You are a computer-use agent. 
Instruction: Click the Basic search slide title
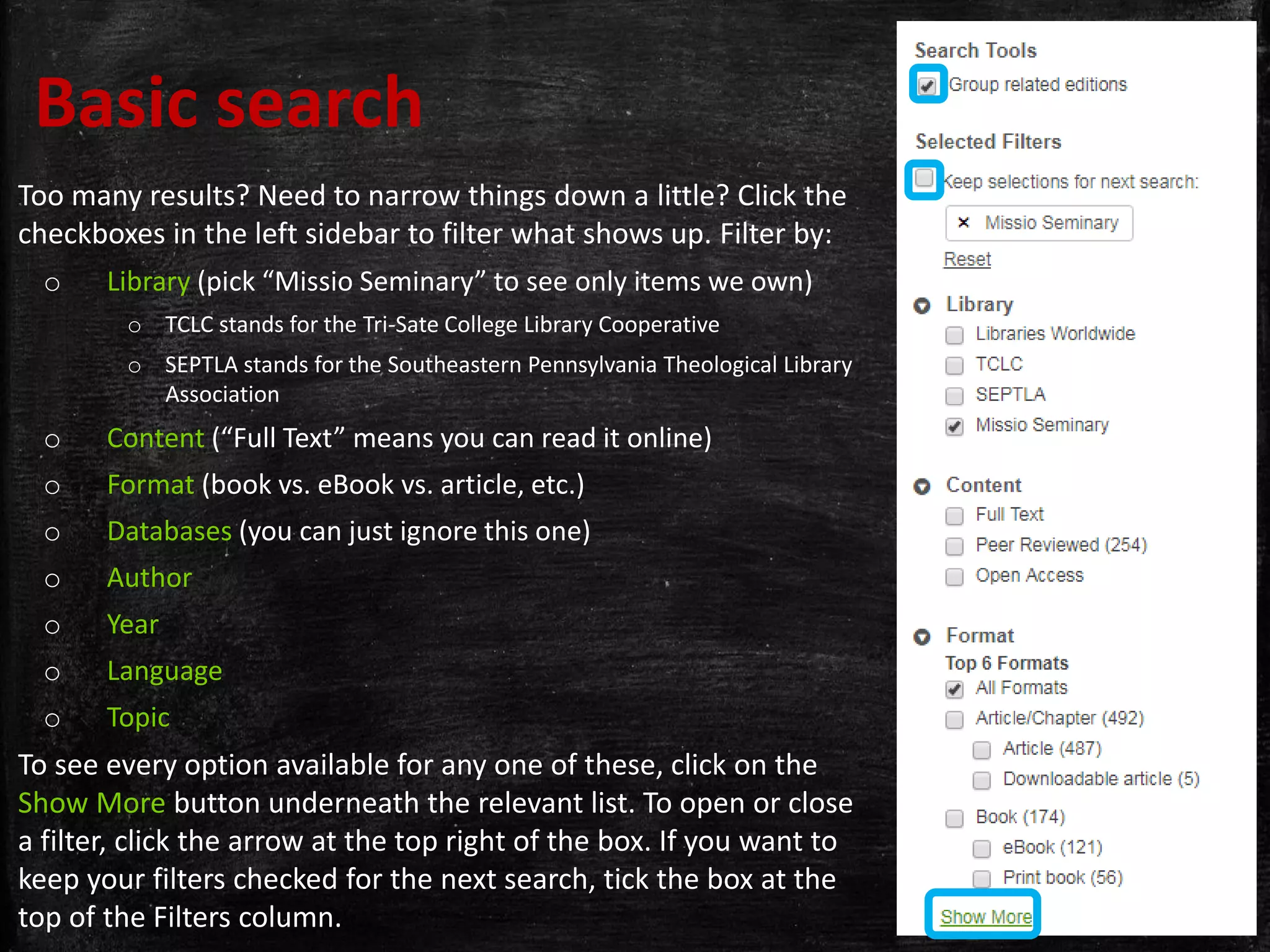point(229,102)
